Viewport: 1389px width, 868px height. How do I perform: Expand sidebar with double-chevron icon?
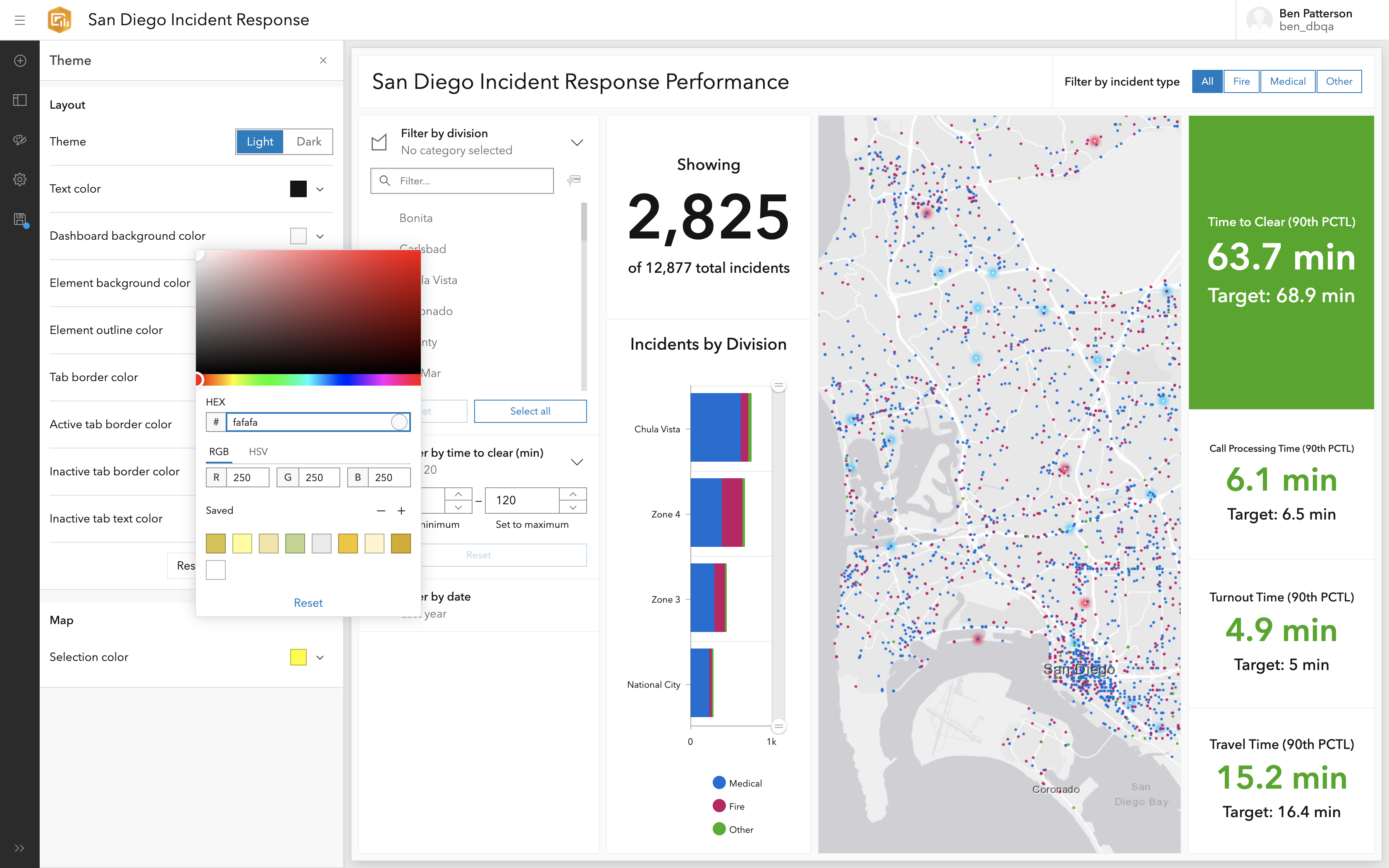(x=19, y=848)
